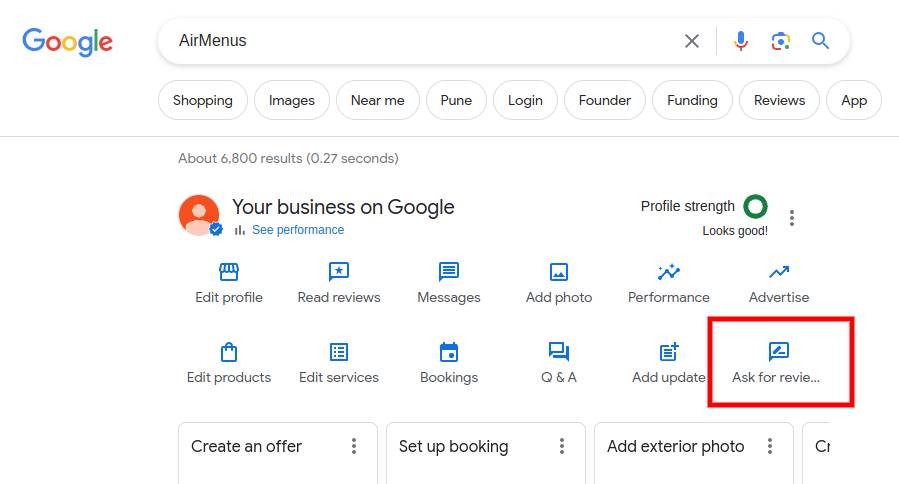Viewport: 899px width, 484px height.
Task: Select the Login filter chip
Action: tap(525, 100)
